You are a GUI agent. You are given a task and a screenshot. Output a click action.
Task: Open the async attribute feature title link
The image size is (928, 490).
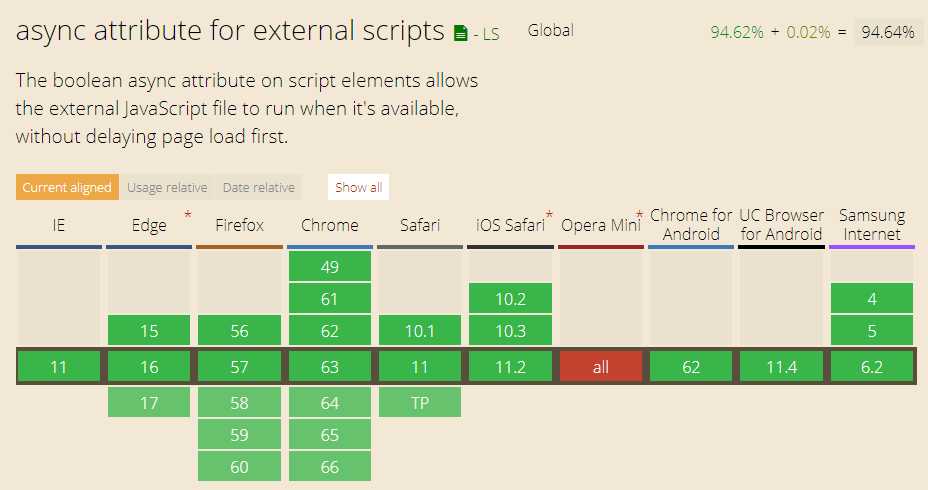(x=230, y=31)
